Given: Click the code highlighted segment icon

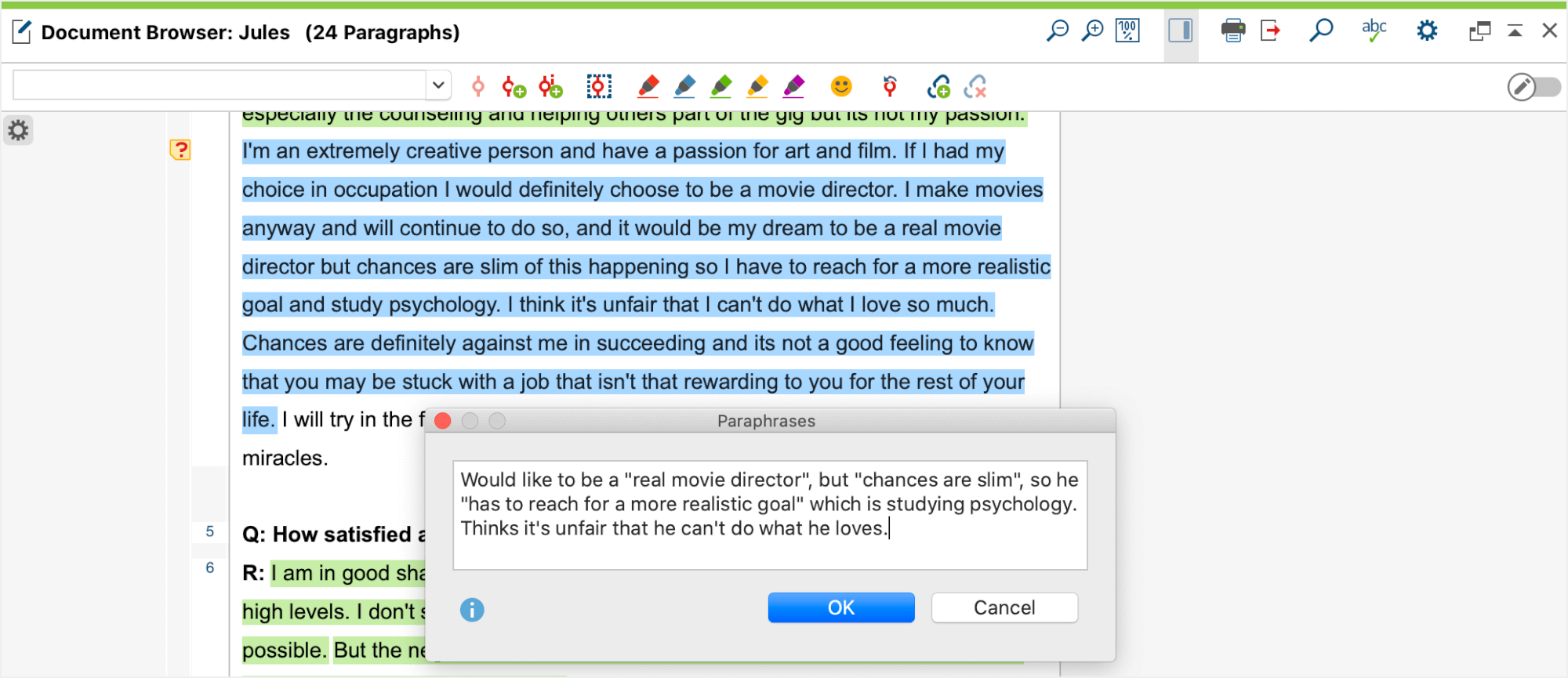Looking at the screenshot, I should click(477, 86).
